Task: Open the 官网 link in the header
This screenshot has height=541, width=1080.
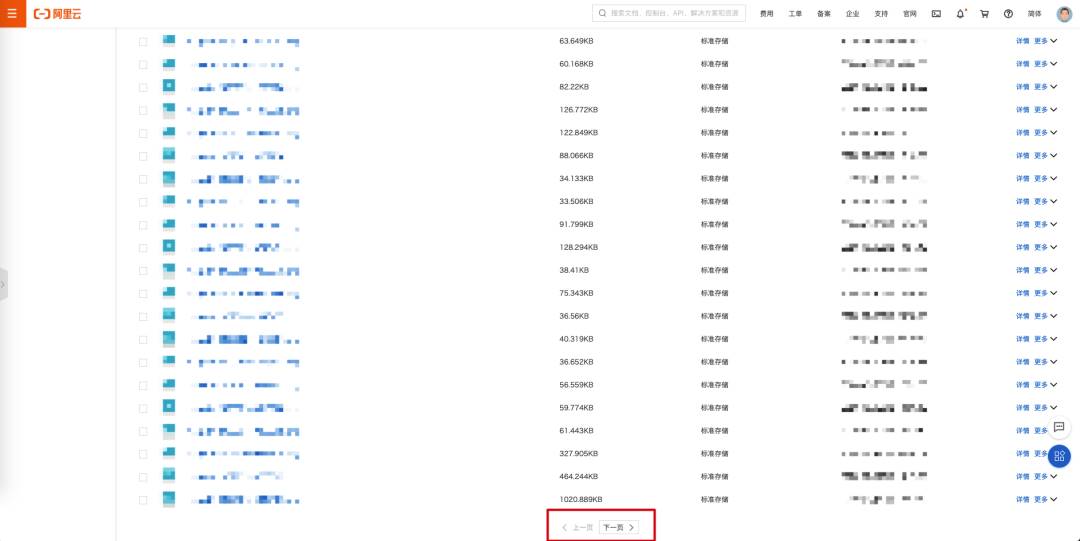Action: [910, 14]
